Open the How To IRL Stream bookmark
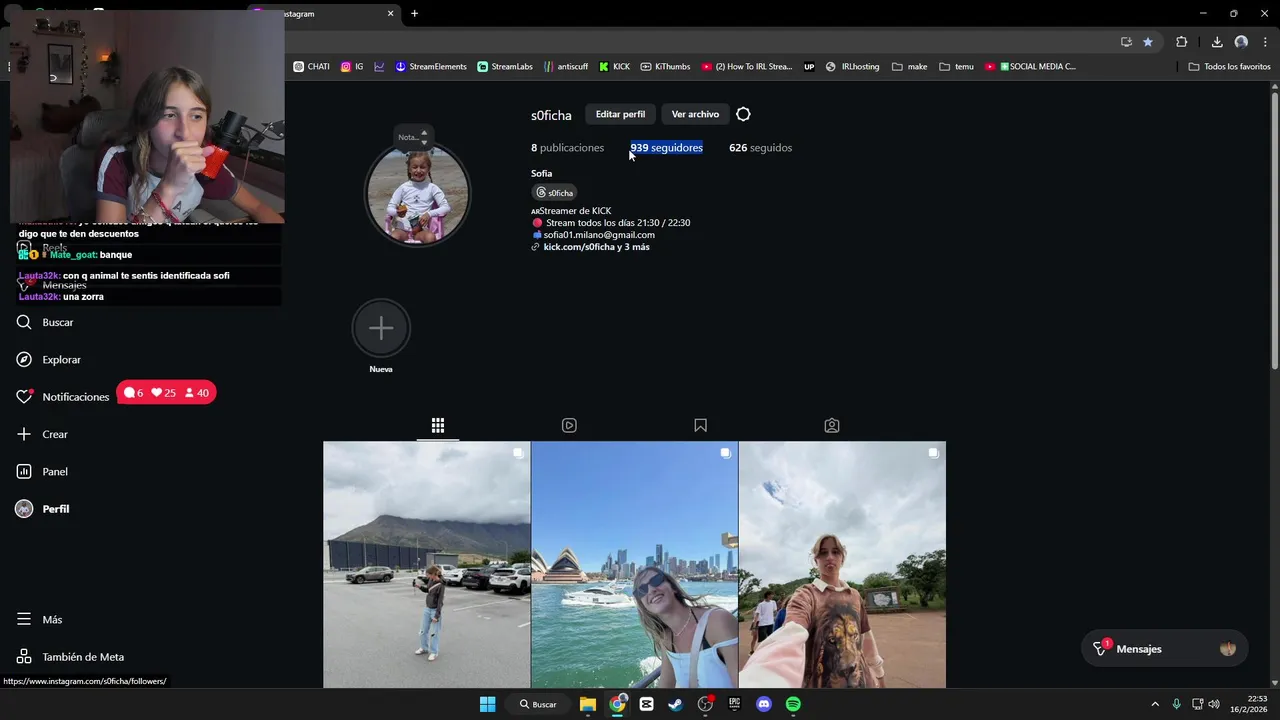The height and width of the screenshot is (720, 1280). (x=747, y=67)
